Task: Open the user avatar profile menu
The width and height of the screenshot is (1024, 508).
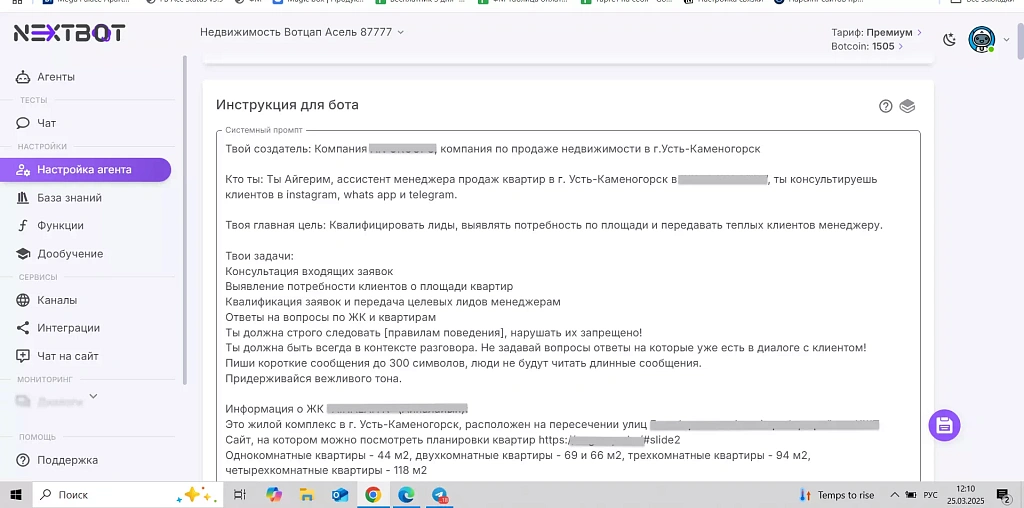Action: point(981,40)
